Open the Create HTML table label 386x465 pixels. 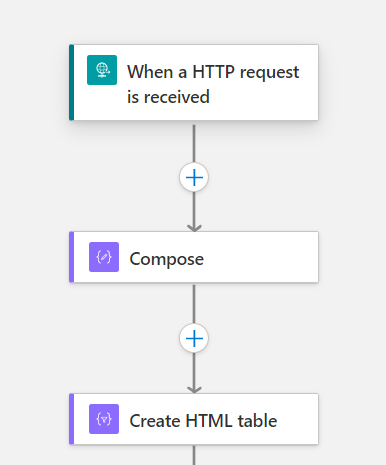tap(203, 421)
